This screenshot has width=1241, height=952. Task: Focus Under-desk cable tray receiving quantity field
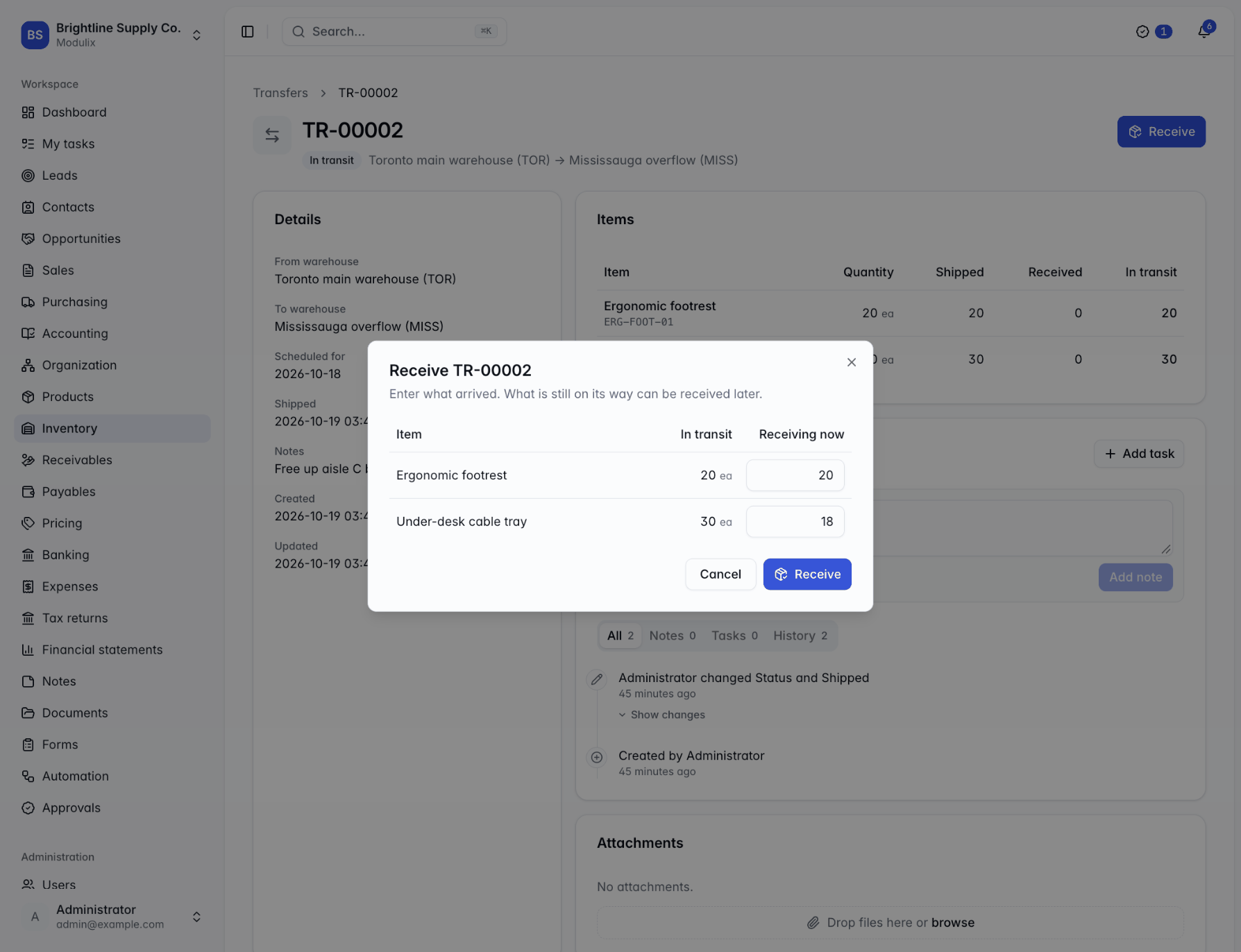[x=795, y=522]
